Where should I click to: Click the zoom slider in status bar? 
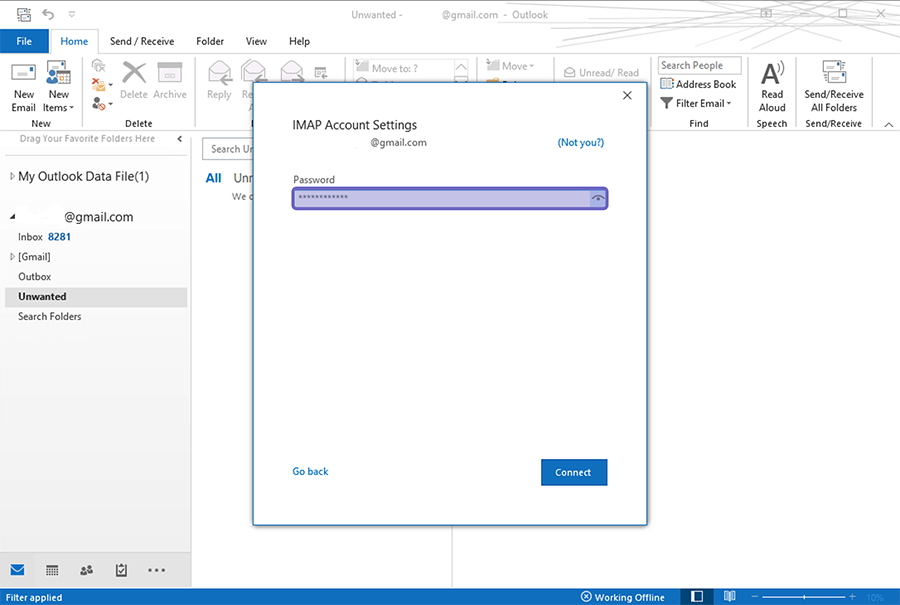(x=804, y=597)
